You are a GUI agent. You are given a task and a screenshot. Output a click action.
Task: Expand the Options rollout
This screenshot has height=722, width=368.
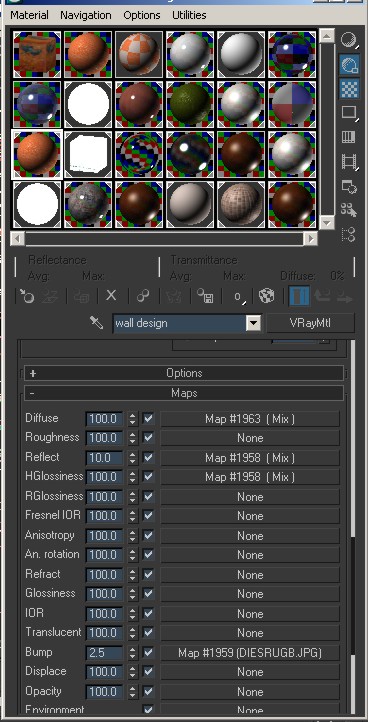184,373
